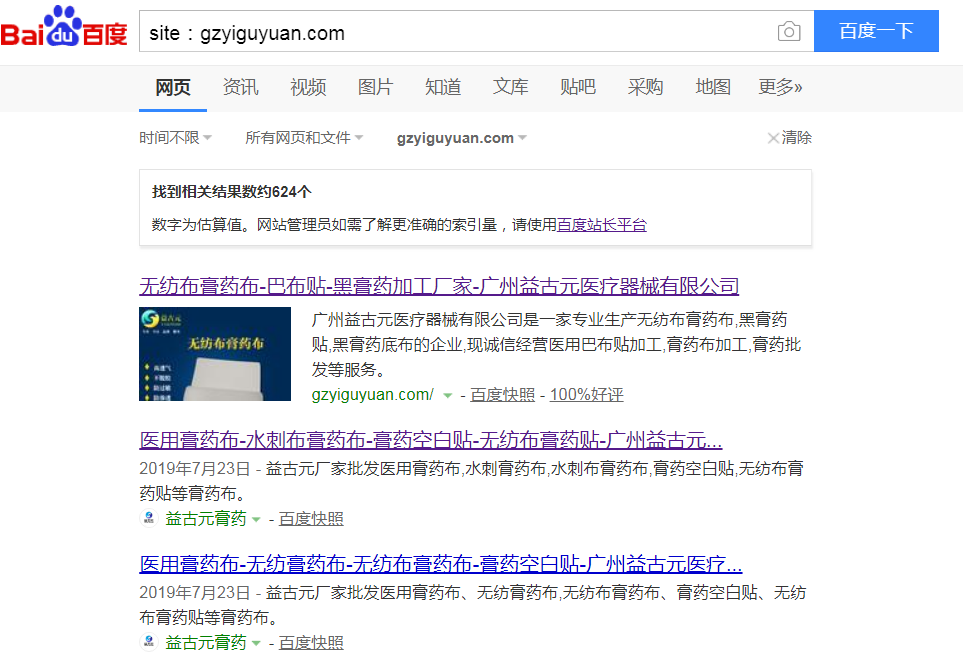Screen dimensions: 963x661
Task: Click the green gzyiguyuan.com/ URL
Action: pyautogui.click(x=373, y=394)
